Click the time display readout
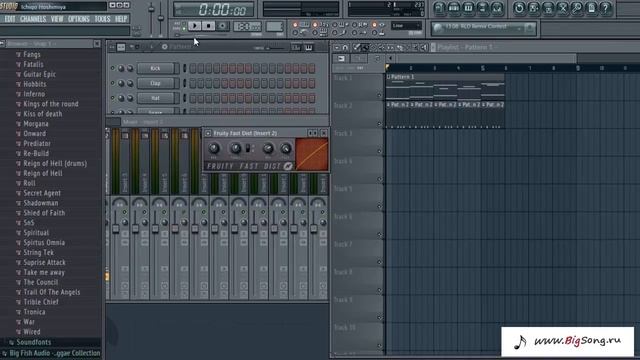 (213, 10)
